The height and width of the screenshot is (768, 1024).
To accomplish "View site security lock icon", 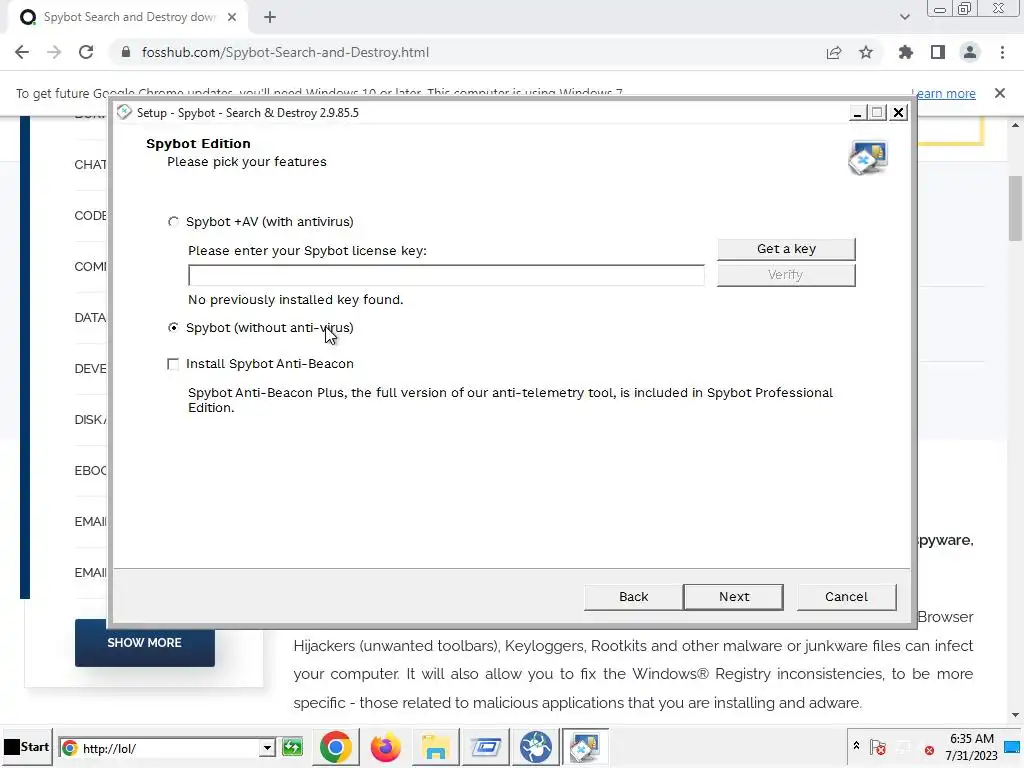I will 126,52.
